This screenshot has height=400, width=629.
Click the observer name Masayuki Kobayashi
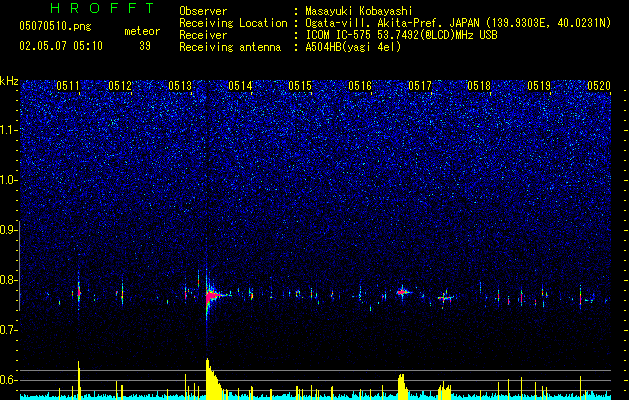pyautogui.click(x=359, y=11)
